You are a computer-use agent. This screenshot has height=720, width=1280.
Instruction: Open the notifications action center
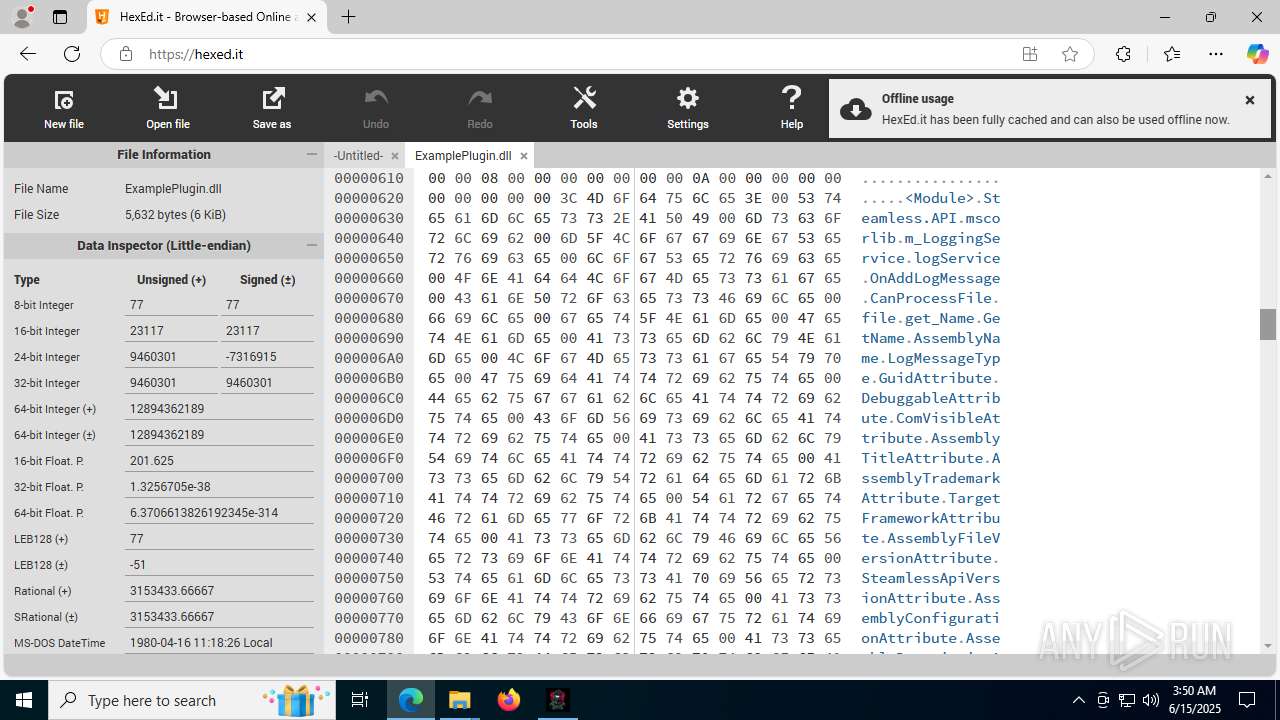(1247, 700)
